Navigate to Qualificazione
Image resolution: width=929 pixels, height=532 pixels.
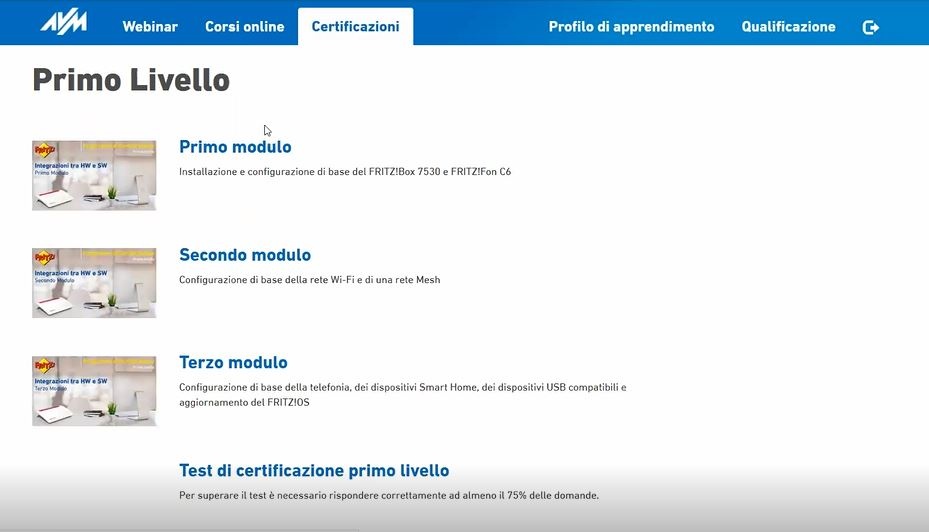pos(788,27)
